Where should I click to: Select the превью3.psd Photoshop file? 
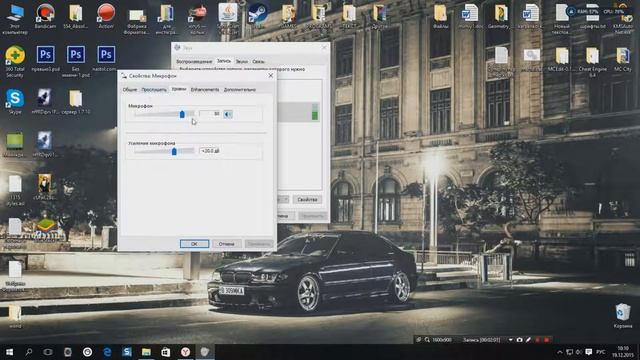point(45,59)
